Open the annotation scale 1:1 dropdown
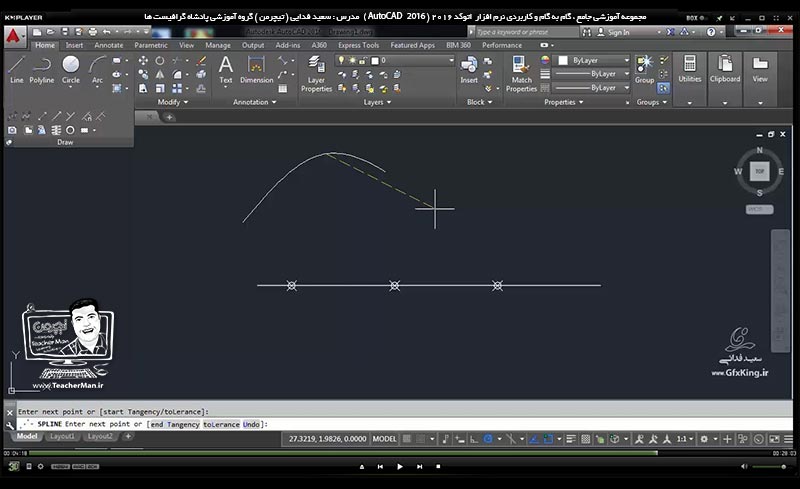Image resolution: width=800 pixels, height=489 pixels. coord(685,439)
